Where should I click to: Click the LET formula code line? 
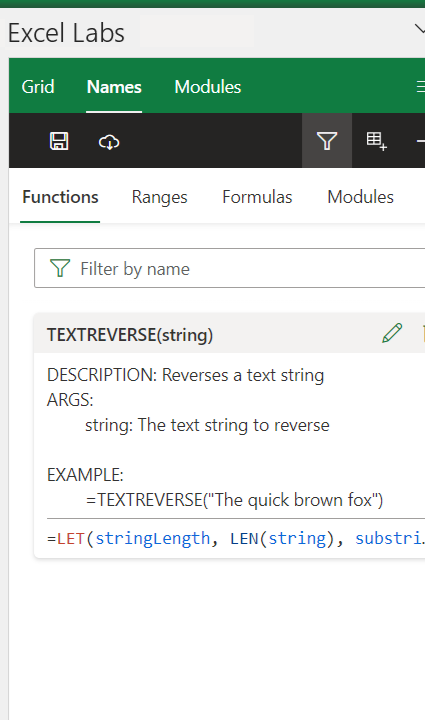[236, 538]
